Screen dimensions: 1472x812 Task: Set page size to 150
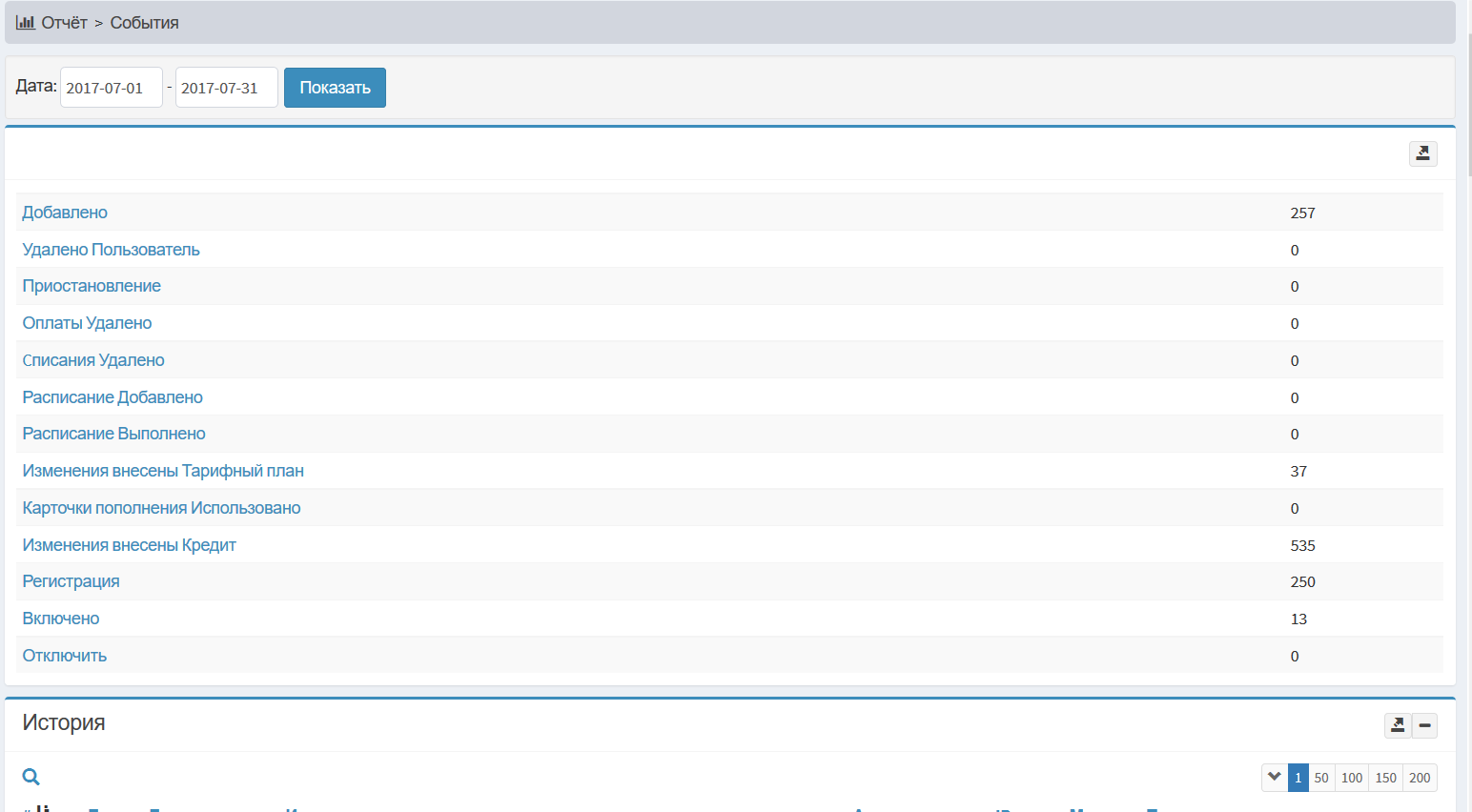tap(1385, 778)
